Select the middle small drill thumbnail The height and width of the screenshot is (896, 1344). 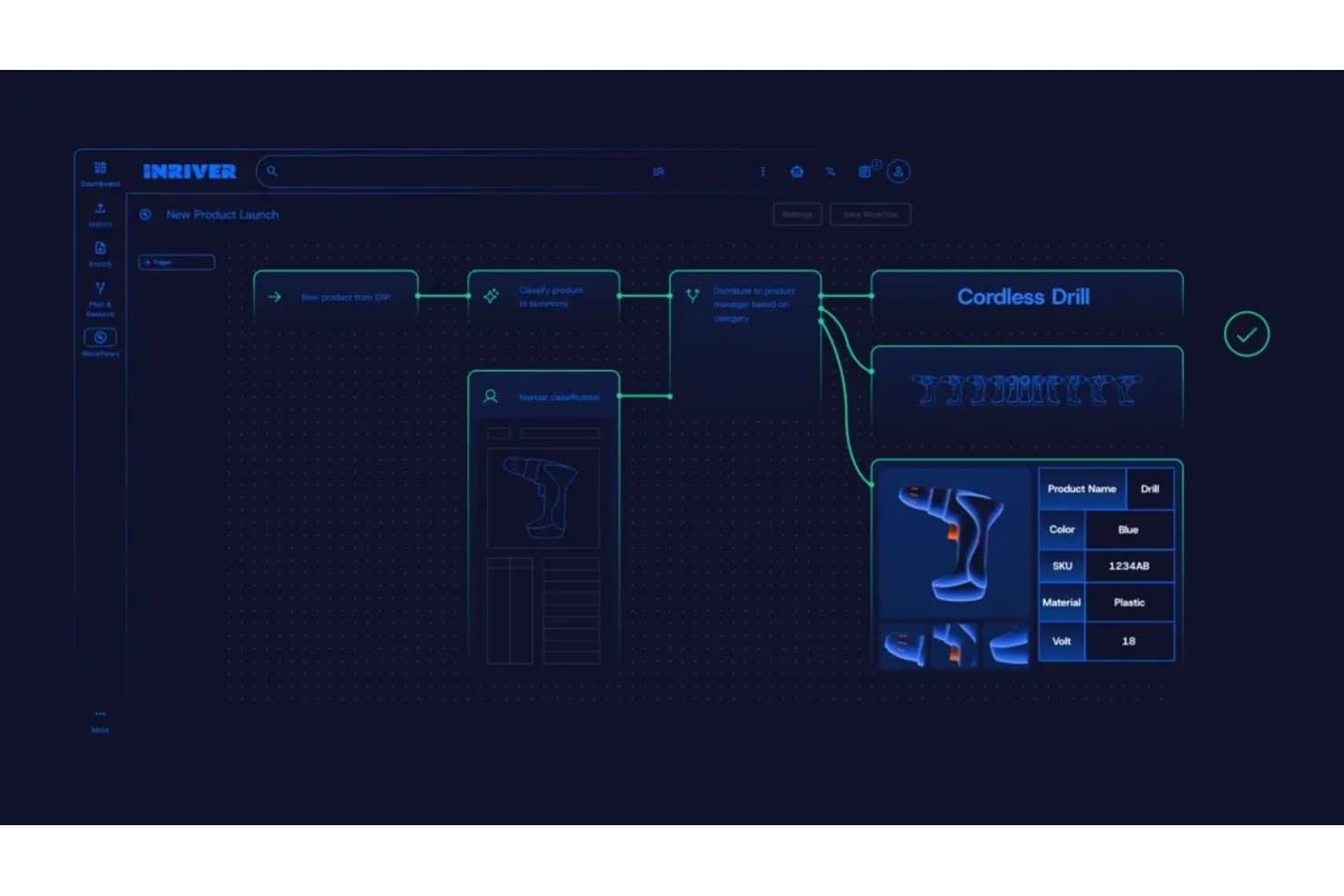(954, 645)
